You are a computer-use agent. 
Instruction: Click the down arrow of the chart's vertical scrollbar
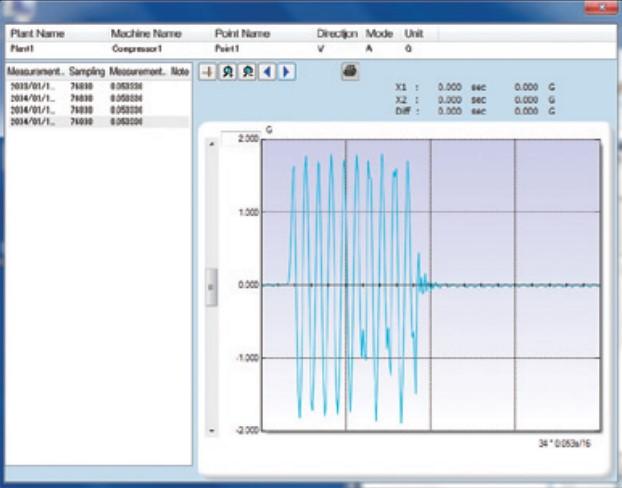pyautogui.click(x=211, y=430)
